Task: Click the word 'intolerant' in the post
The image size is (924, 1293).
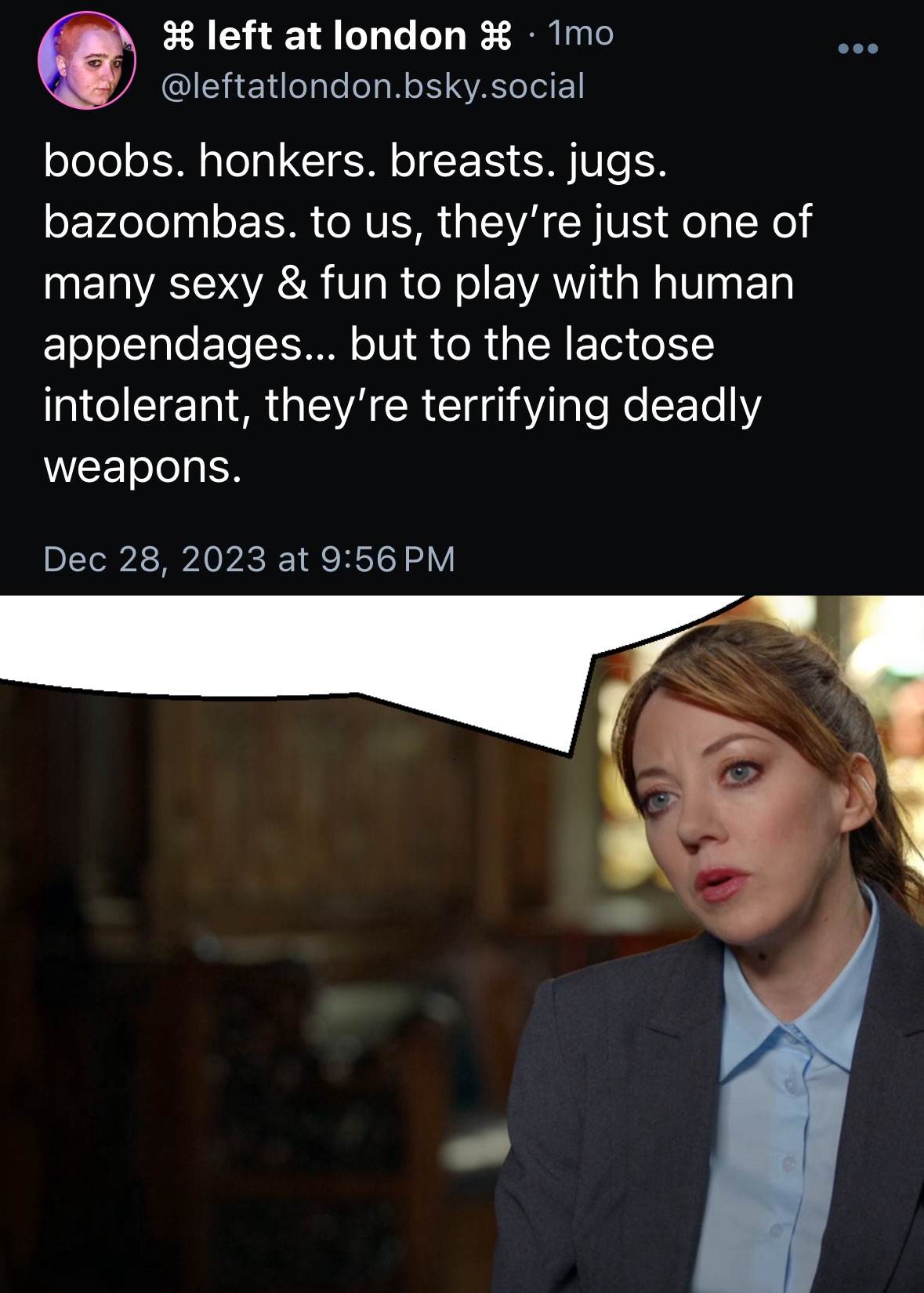Action: (142, 406)
